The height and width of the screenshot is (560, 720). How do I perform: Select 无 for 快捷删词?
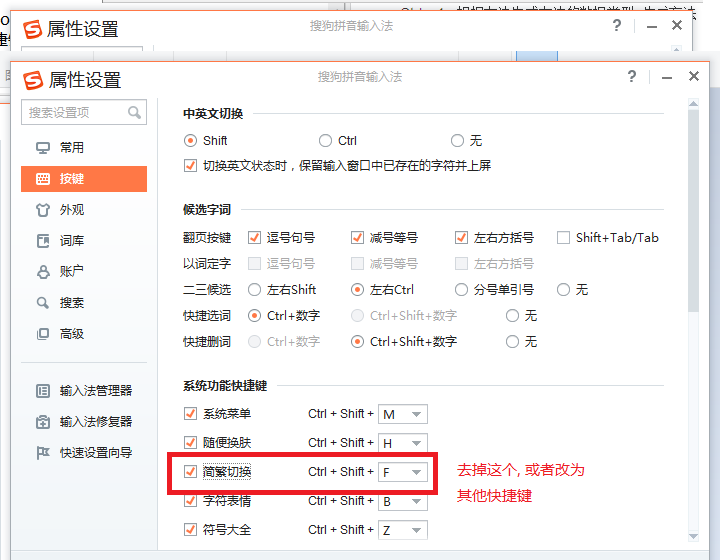point(512,342)
